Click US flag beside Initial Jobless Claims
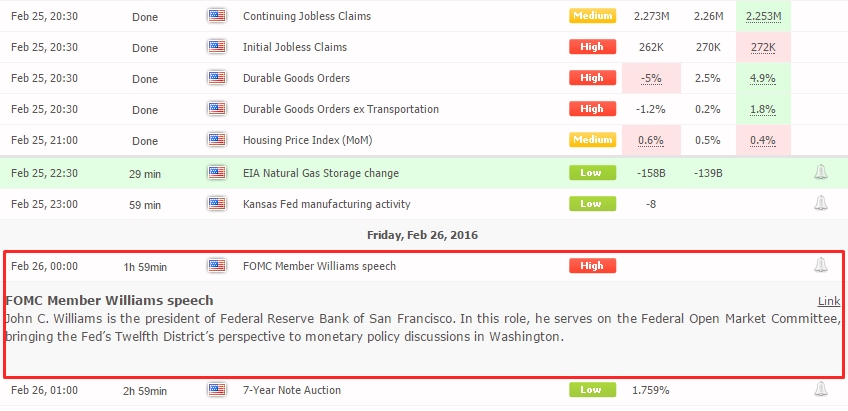 click(216, 47)
